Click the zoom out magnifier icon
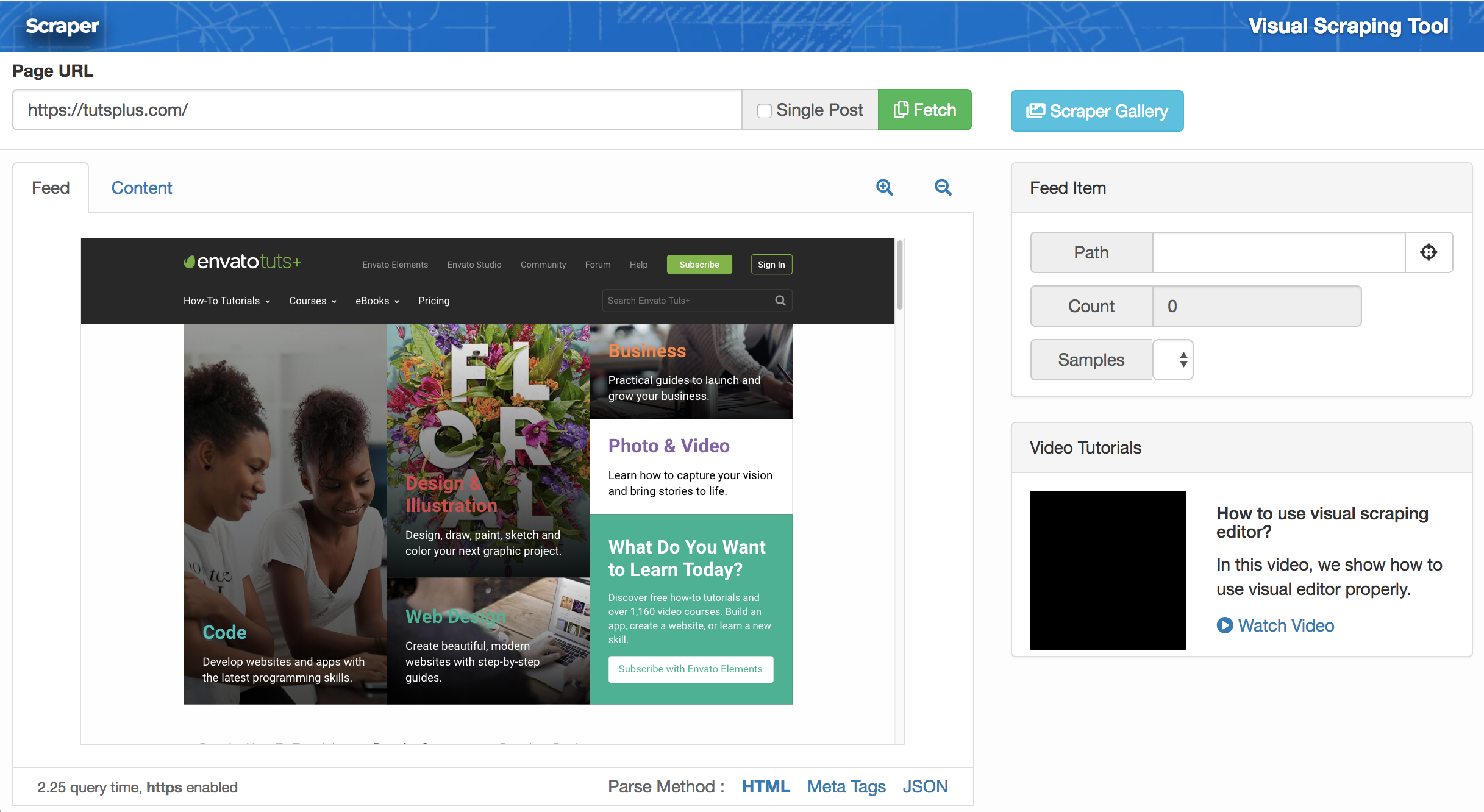This screenshot has height=812, width=1484. 943,188
